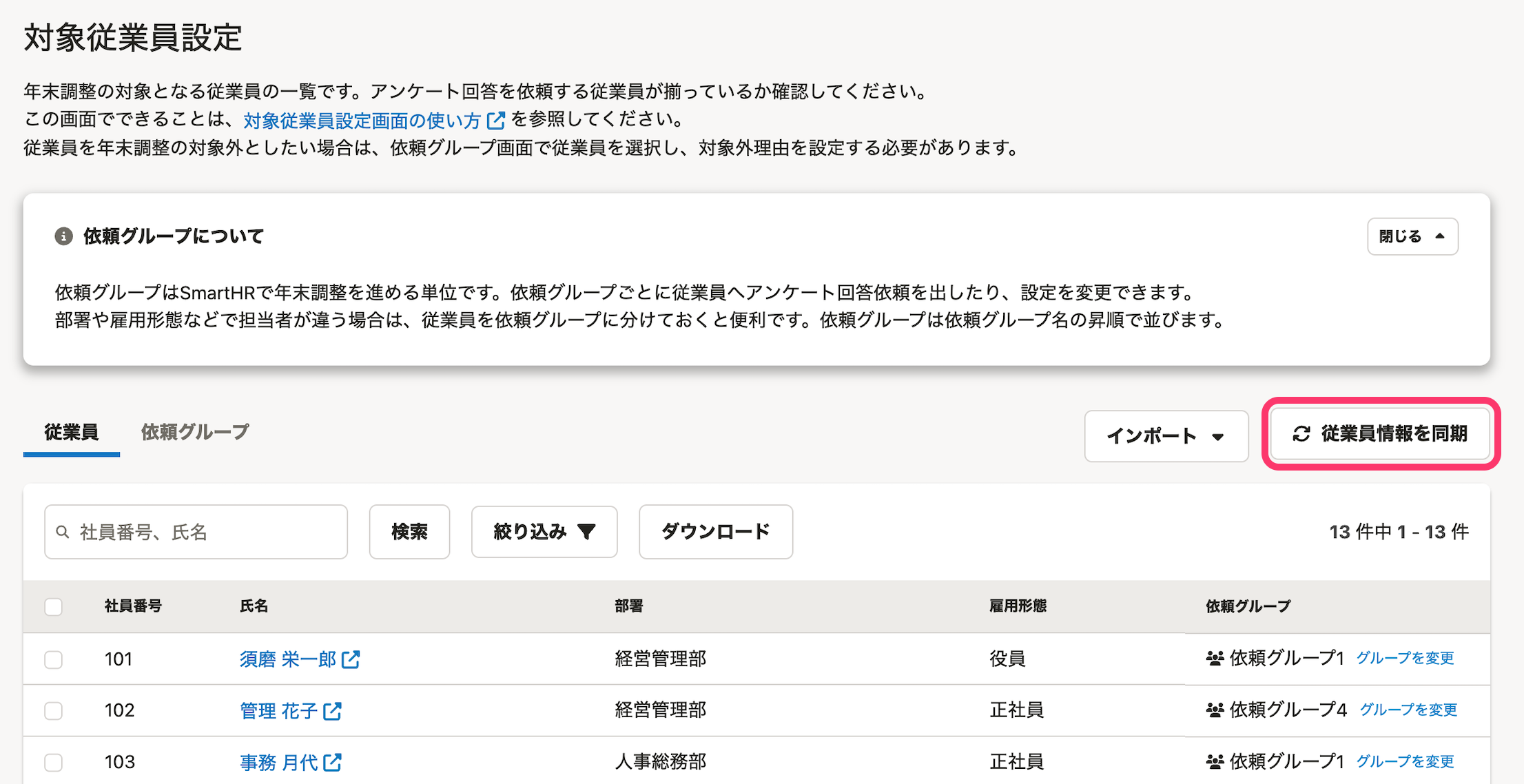Click external link icon after 対象従業員設定画面の使い方
The height and width of the screenshot is (784, 1524).
496,121
